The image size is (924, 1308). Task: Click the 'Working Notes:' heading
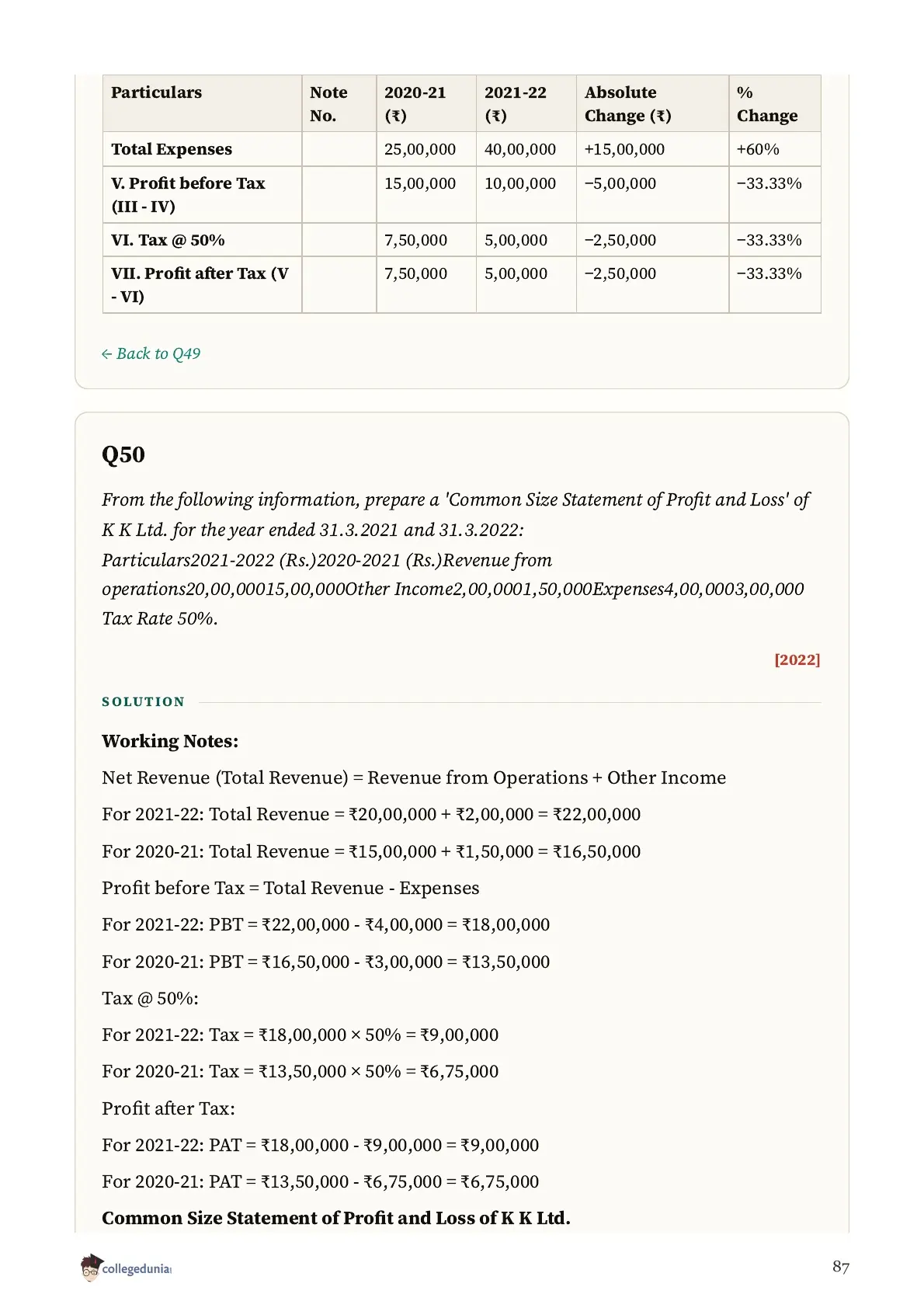tap(170, 741)
